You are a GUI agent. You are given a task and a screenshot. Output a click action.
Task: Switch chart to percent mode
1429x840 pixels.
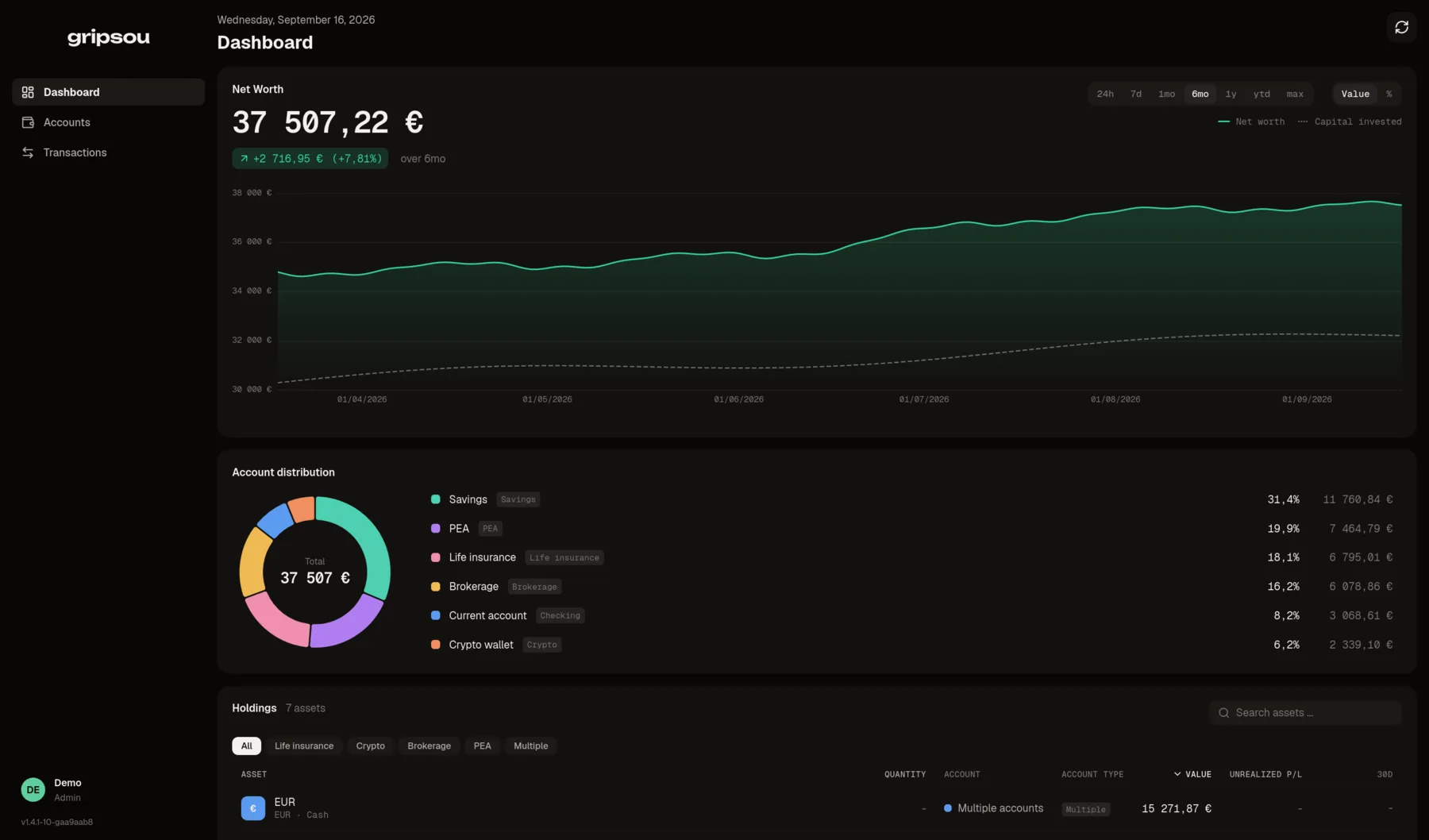(1389, 94)
